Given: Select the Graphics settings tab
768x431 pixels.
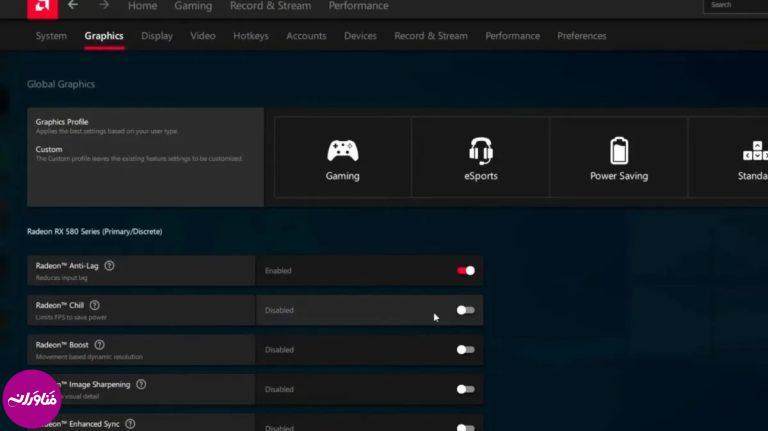Looking at the screenshot, I should pos(104,36).
